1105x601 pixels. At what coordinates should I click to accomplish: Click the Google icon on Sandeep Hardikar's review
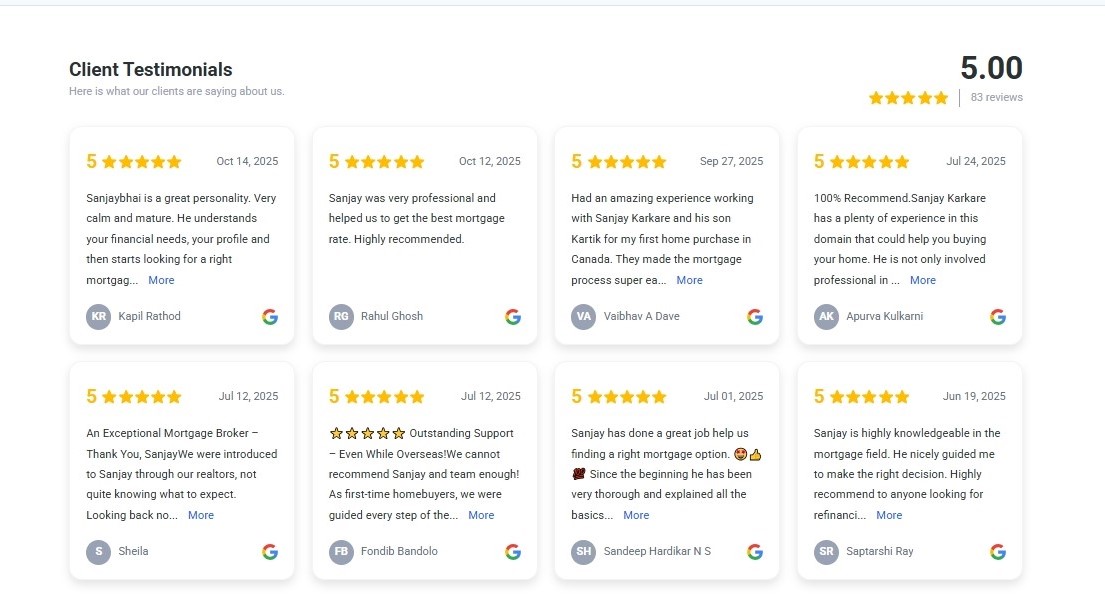755,552
